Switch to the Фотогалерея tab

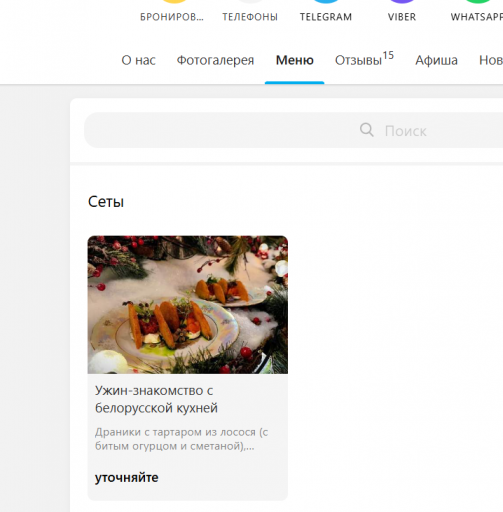(x=215, y=60)
